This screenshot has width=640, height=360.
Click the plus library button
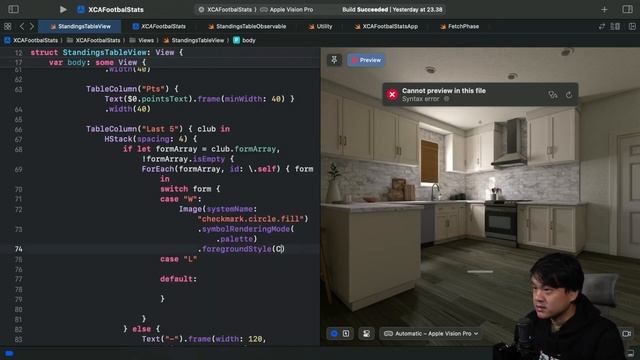click(604, 9)
